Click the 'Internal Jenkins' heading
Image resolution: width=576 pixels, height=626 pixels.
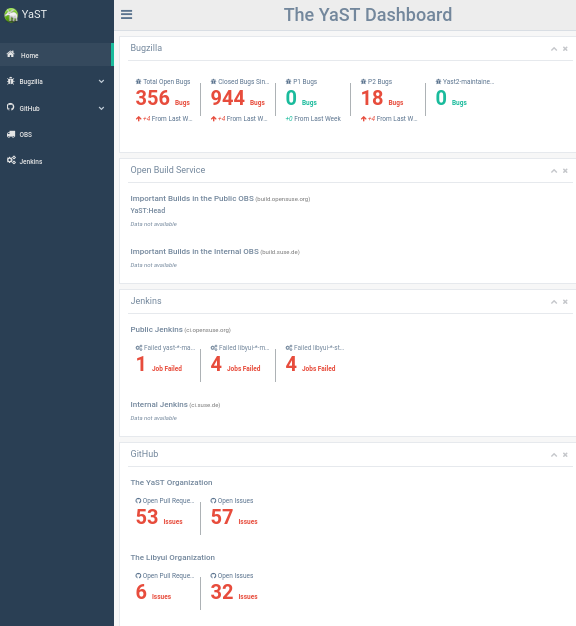(159, 404)
